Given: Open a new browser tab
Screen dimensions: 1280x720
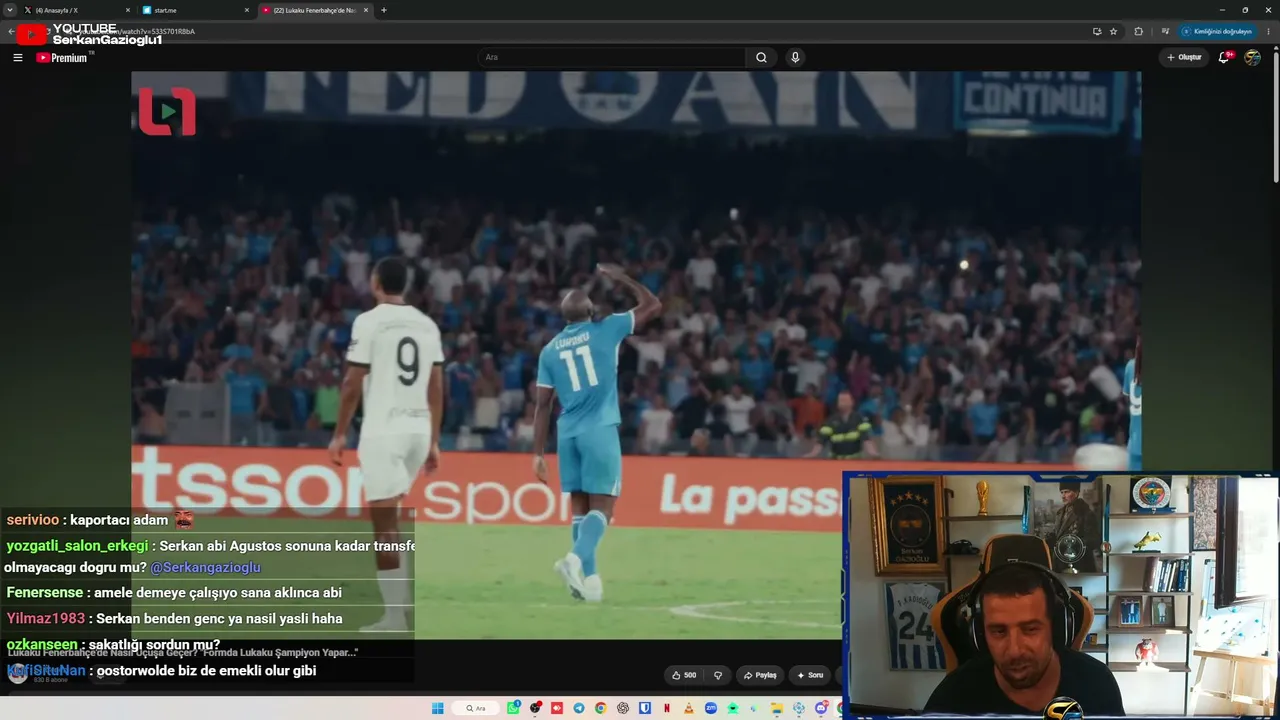Looking at the screenshot, I should click(x=384, y=10).
